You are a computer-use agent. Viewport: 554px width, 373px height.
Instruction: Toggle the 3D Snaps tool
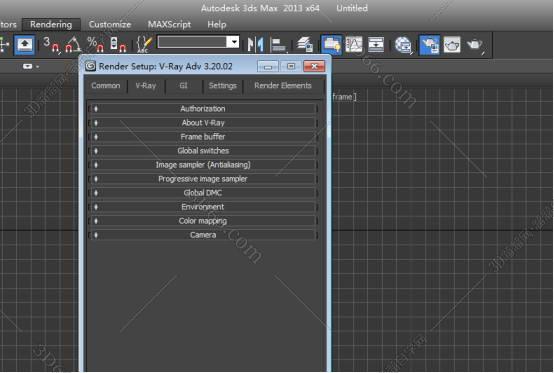click(51, 45)
